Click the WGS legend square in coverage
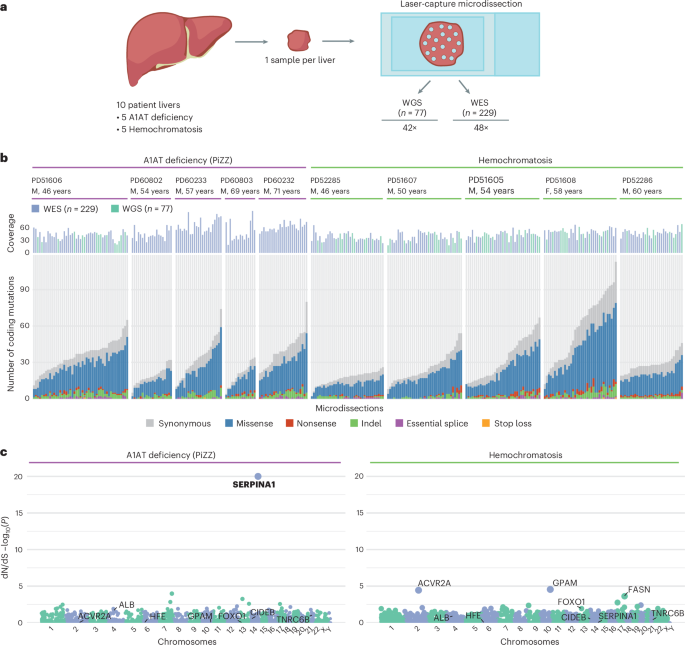The height and width of the screenshot is (645, 685). (x=115, y=209)
